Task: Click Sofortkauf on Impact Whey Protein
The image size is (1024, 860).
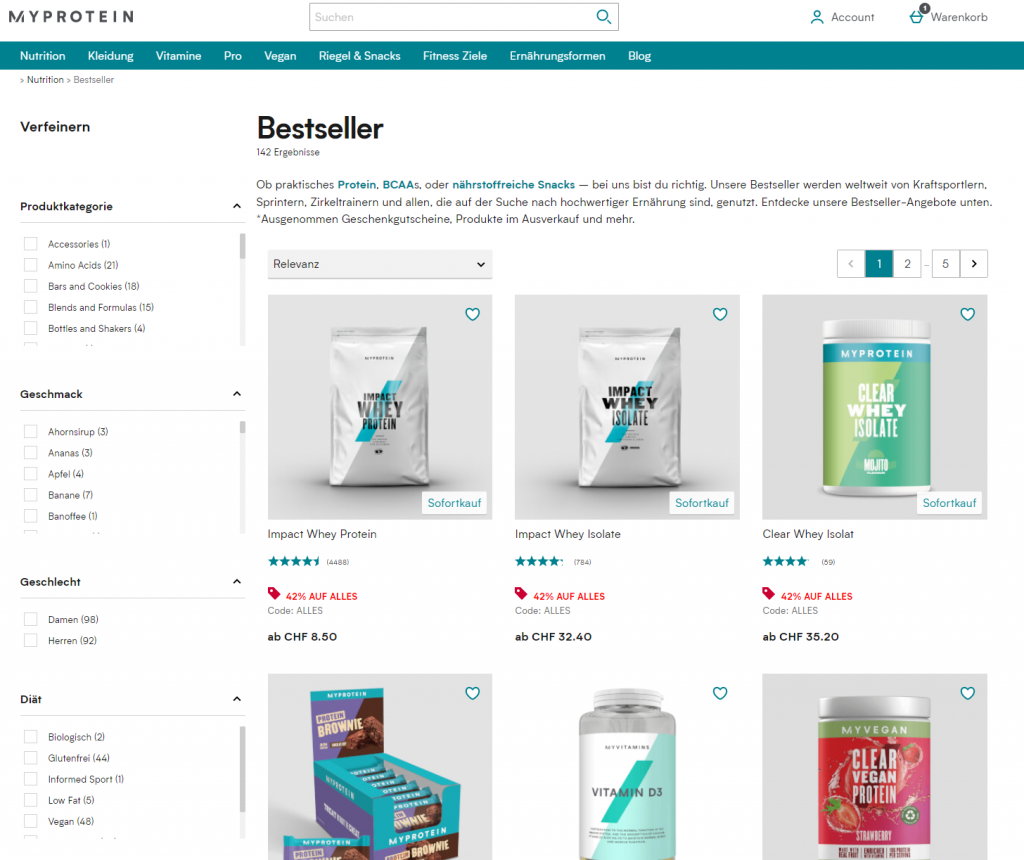Action: tap(454, 503)
